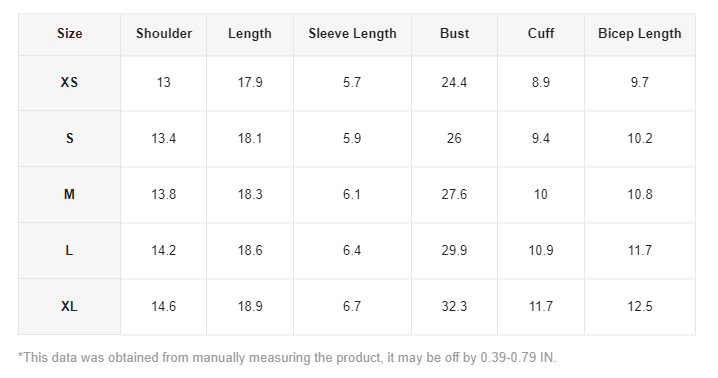Click the 24.4 bust measurement cell
The height and width of the screenshot is (378, 718).
tap(454, 83)
